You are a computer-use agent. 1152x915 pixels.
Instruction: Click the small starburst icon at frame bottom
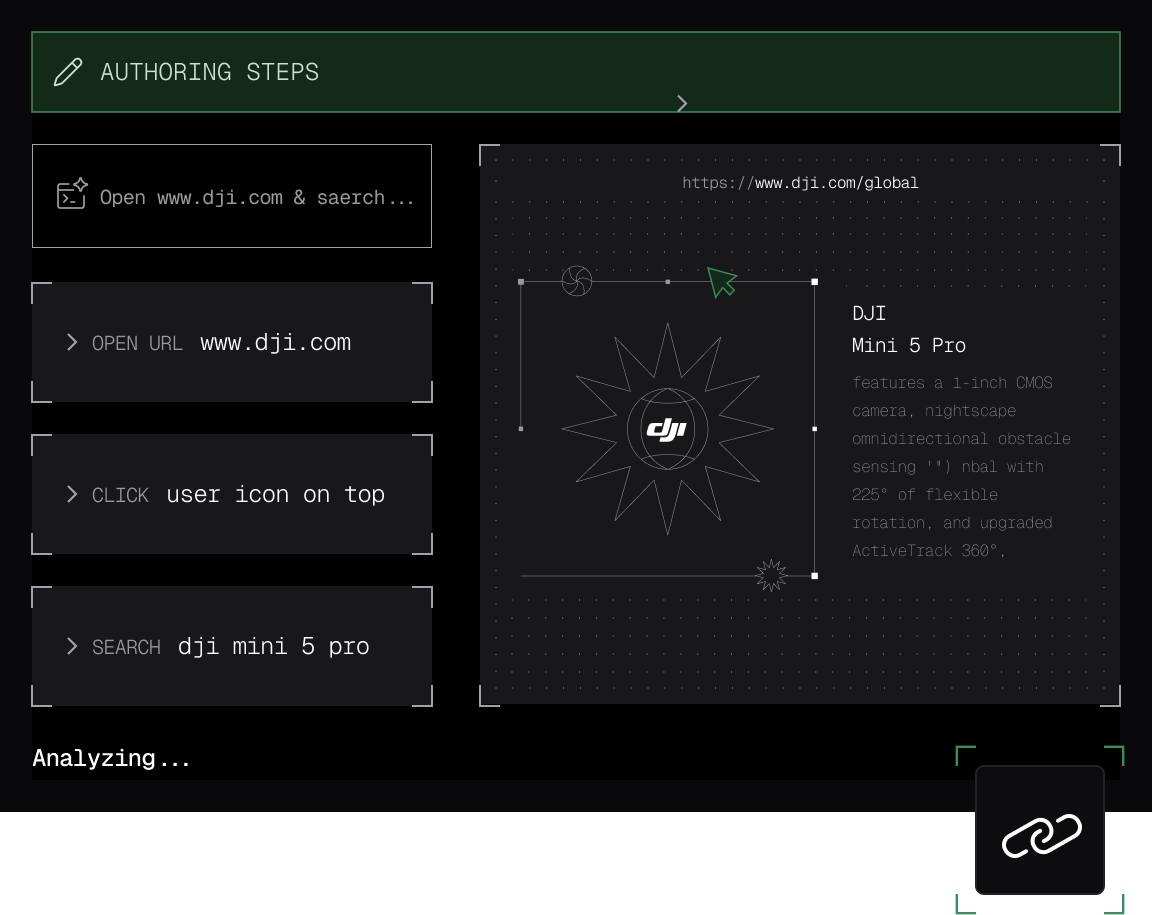point(771,575)
